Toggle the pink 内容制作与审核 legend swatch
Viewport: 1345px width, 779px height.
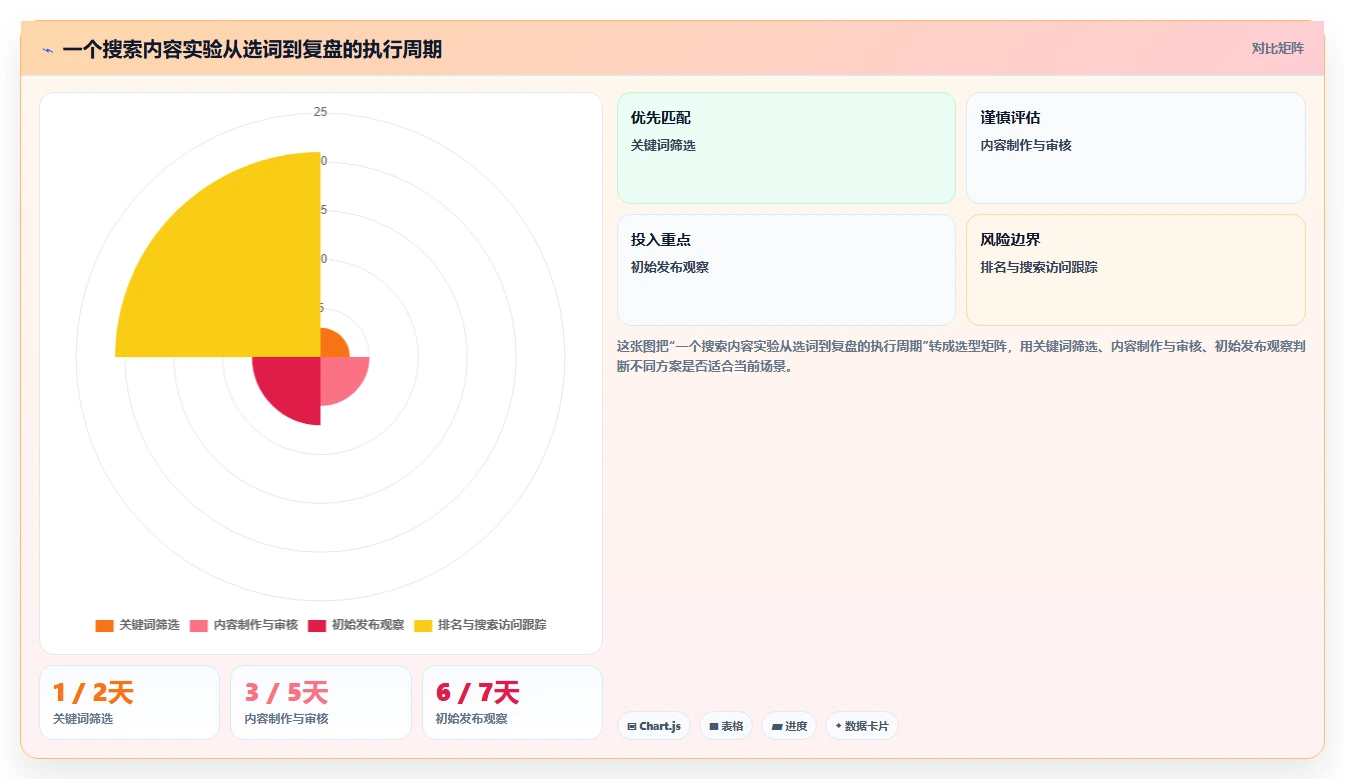tap(199, 625)
